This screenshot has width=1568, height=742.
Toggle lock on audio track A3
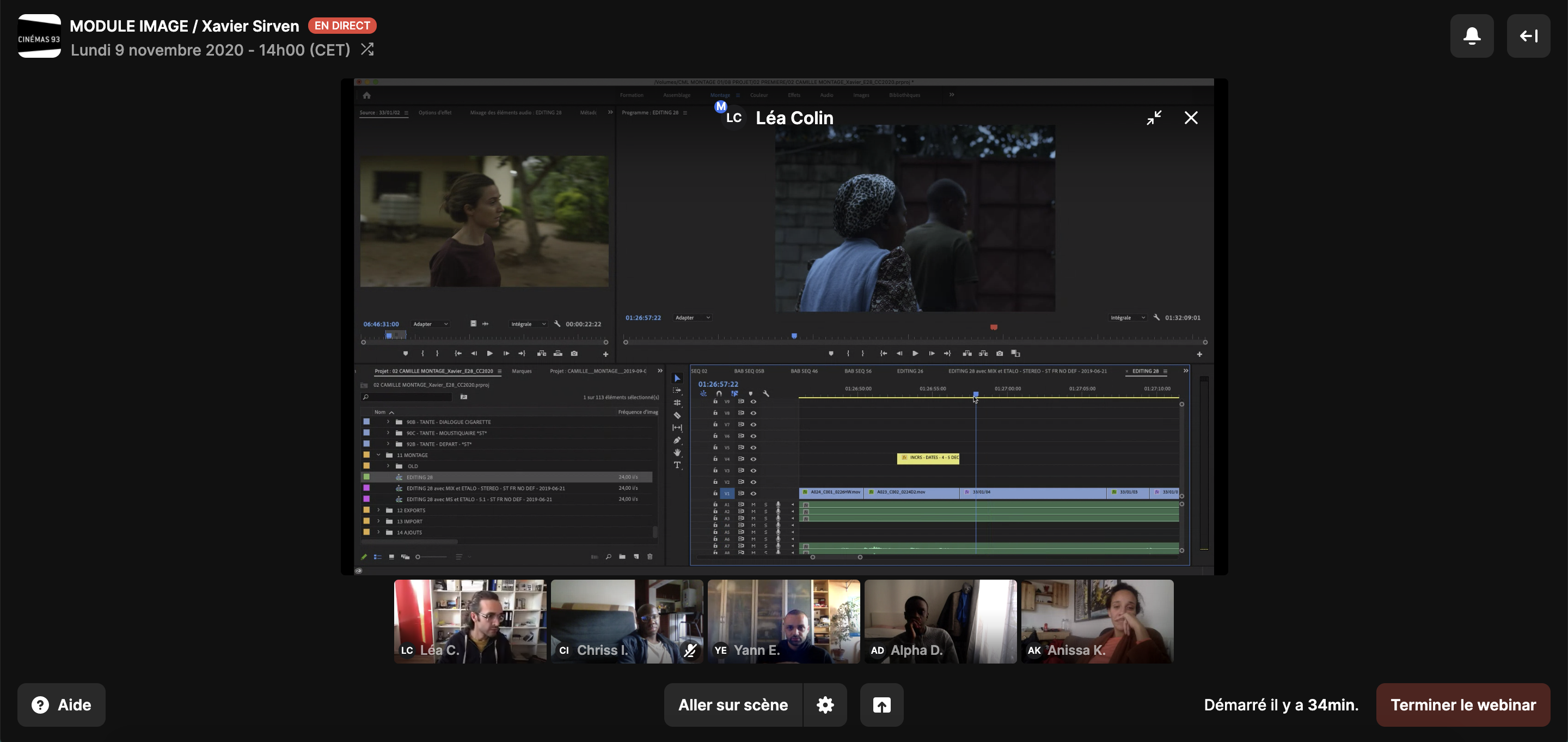pos(715,519)
